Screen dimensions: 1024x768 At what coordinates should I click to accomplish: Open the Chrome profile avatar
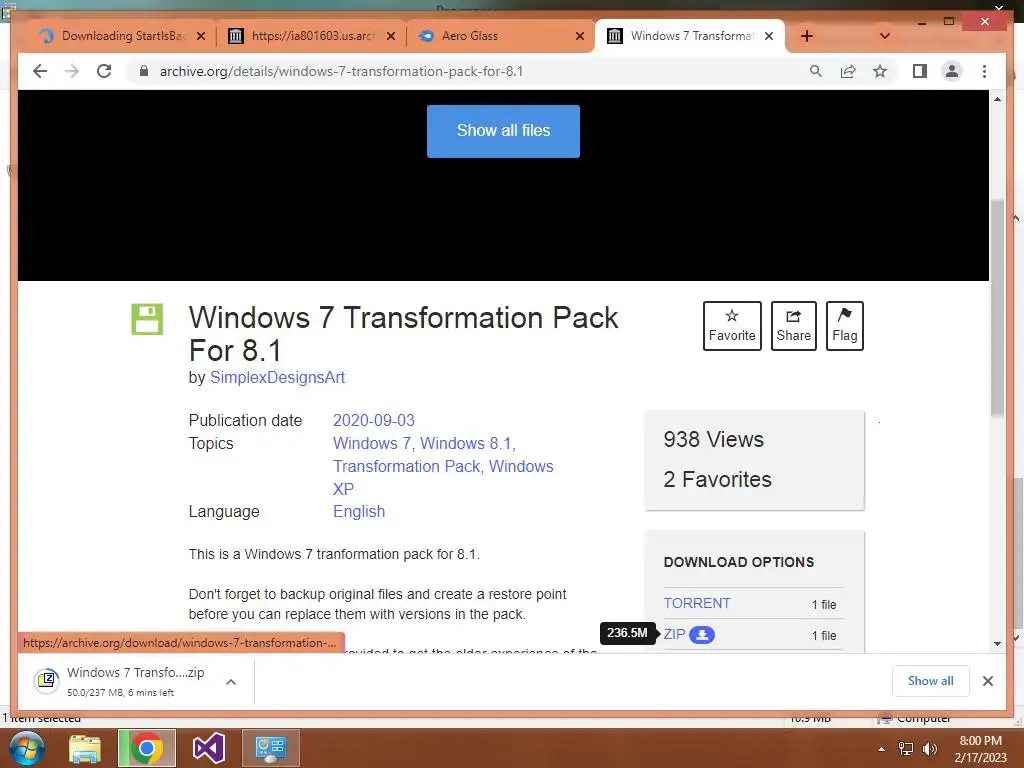pos(952,71)
